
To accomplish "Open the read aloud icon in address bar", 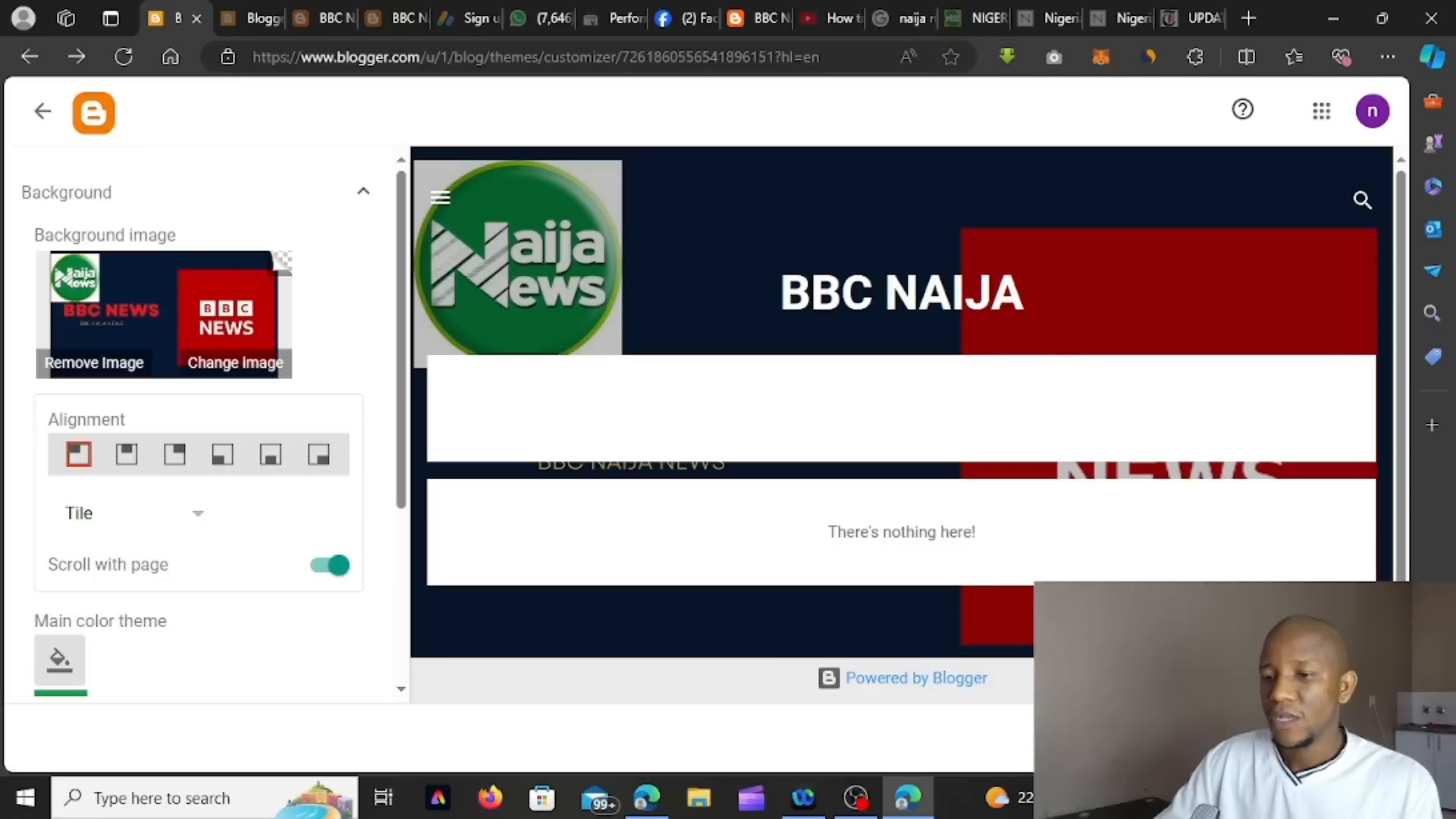I will (908, 56).
